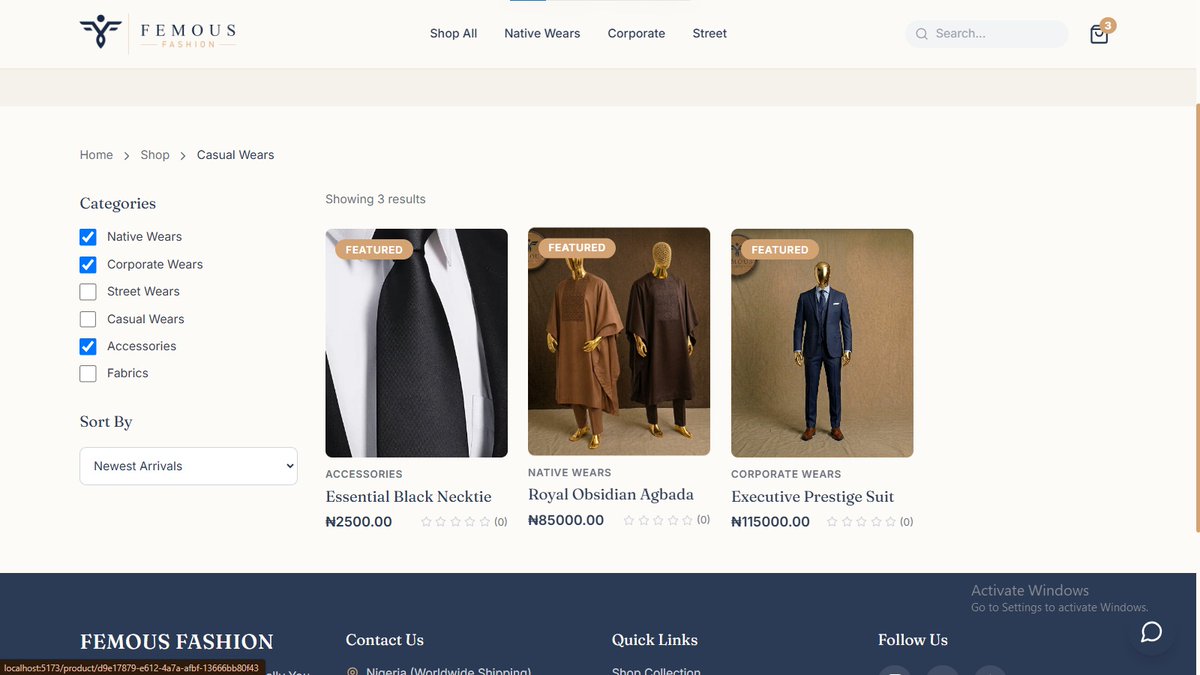Image resolution: width=1200 pixels, height=675 pixels.
Task: Uncheck the Native Wears category
Action: tap(88, 237)
